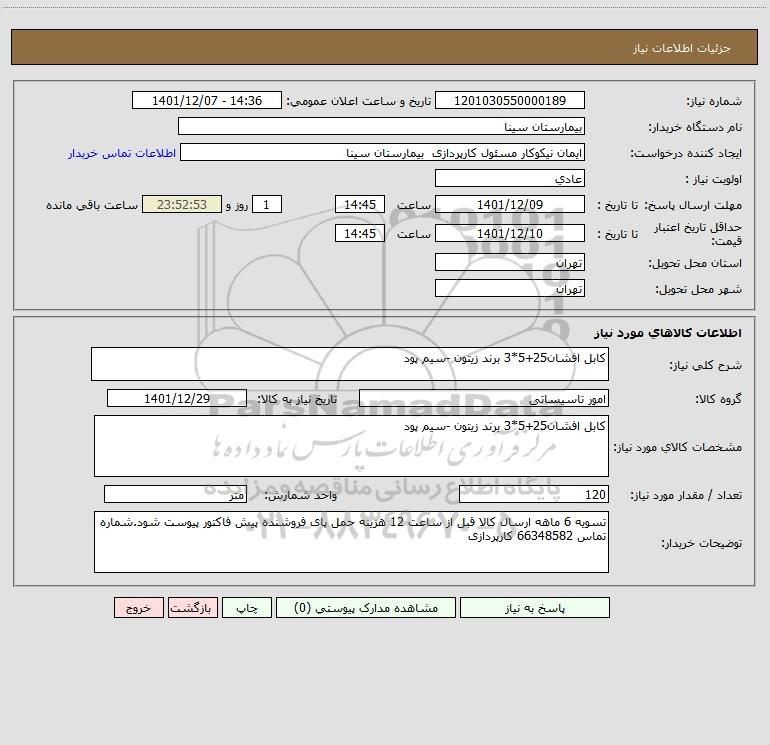Click the جزئیات اطلاعات نیاز header title
Screen dimensions: 770x745
[x=682, y=48]
